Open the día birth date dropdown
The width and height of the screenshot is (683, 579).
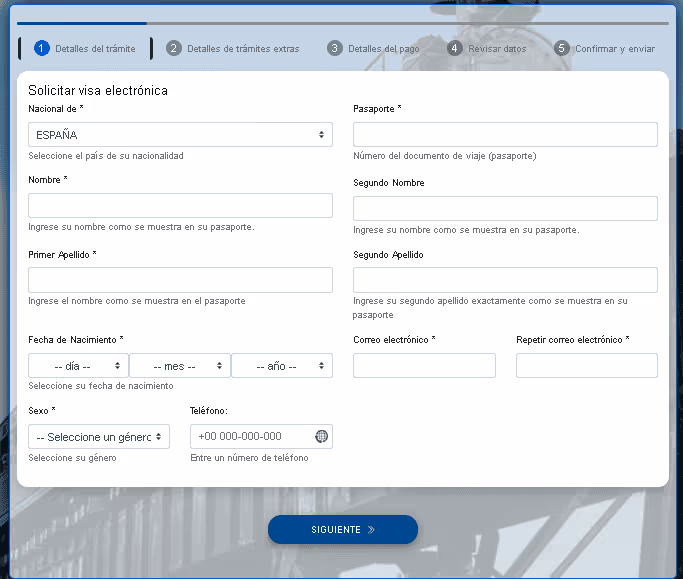[x=78, y=366]
